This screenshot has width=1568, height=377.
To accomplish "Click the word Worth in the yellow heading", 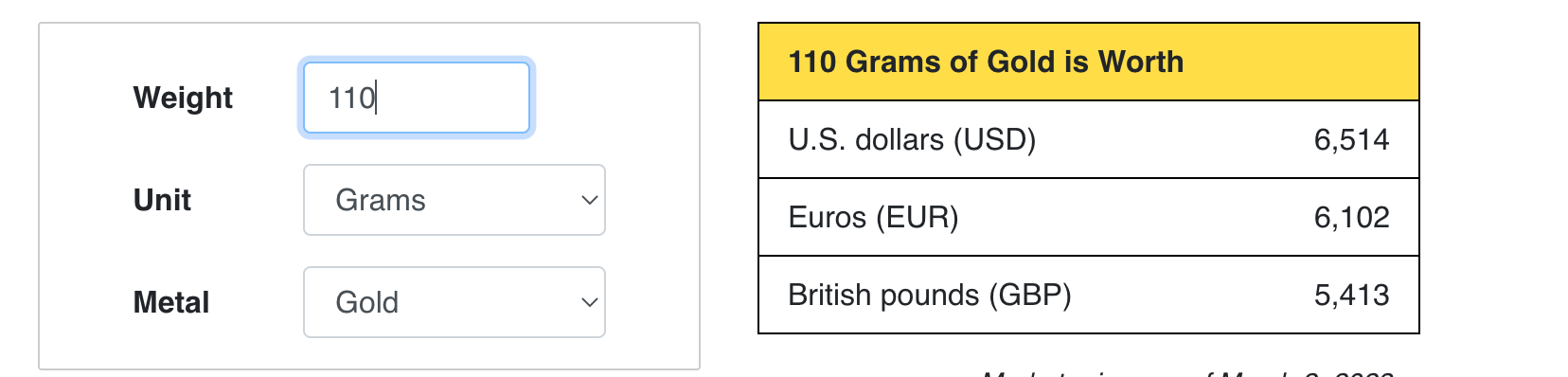I will coord(1141,62).
